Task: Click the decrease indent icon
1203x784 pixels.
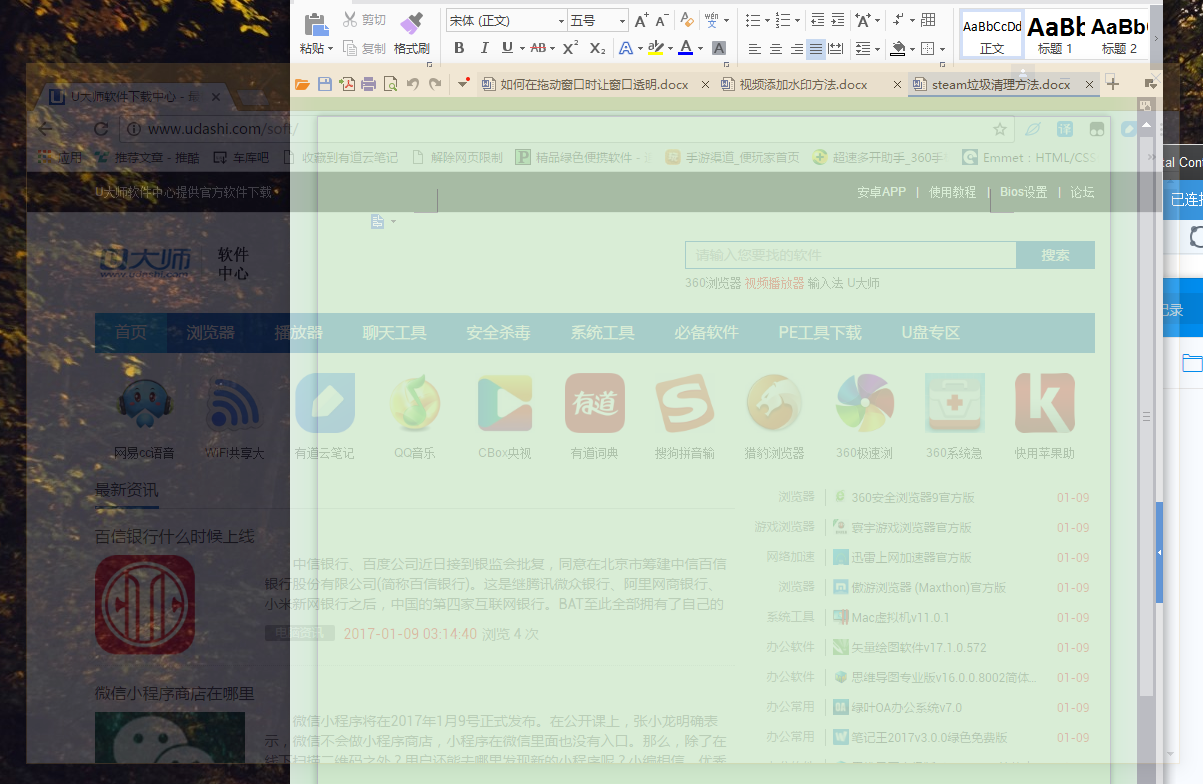Action: (x=818, y=20)
